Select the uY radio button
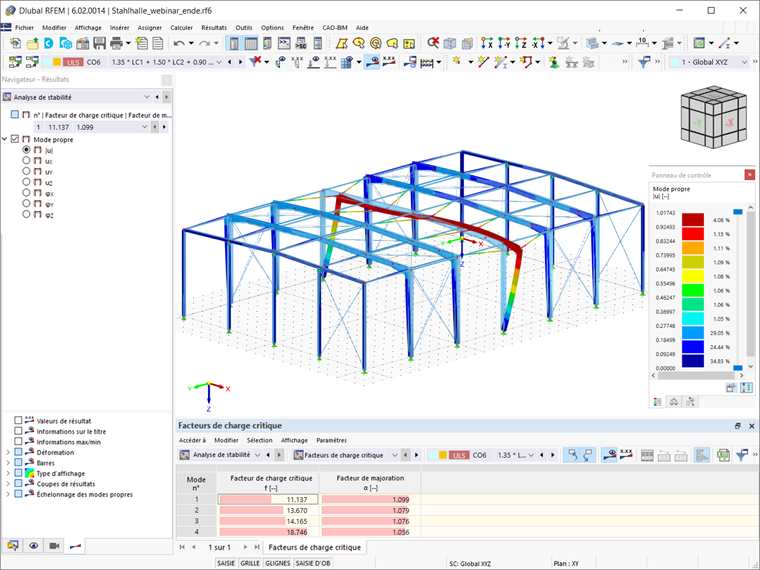760x570 pixels. point(26,171)
